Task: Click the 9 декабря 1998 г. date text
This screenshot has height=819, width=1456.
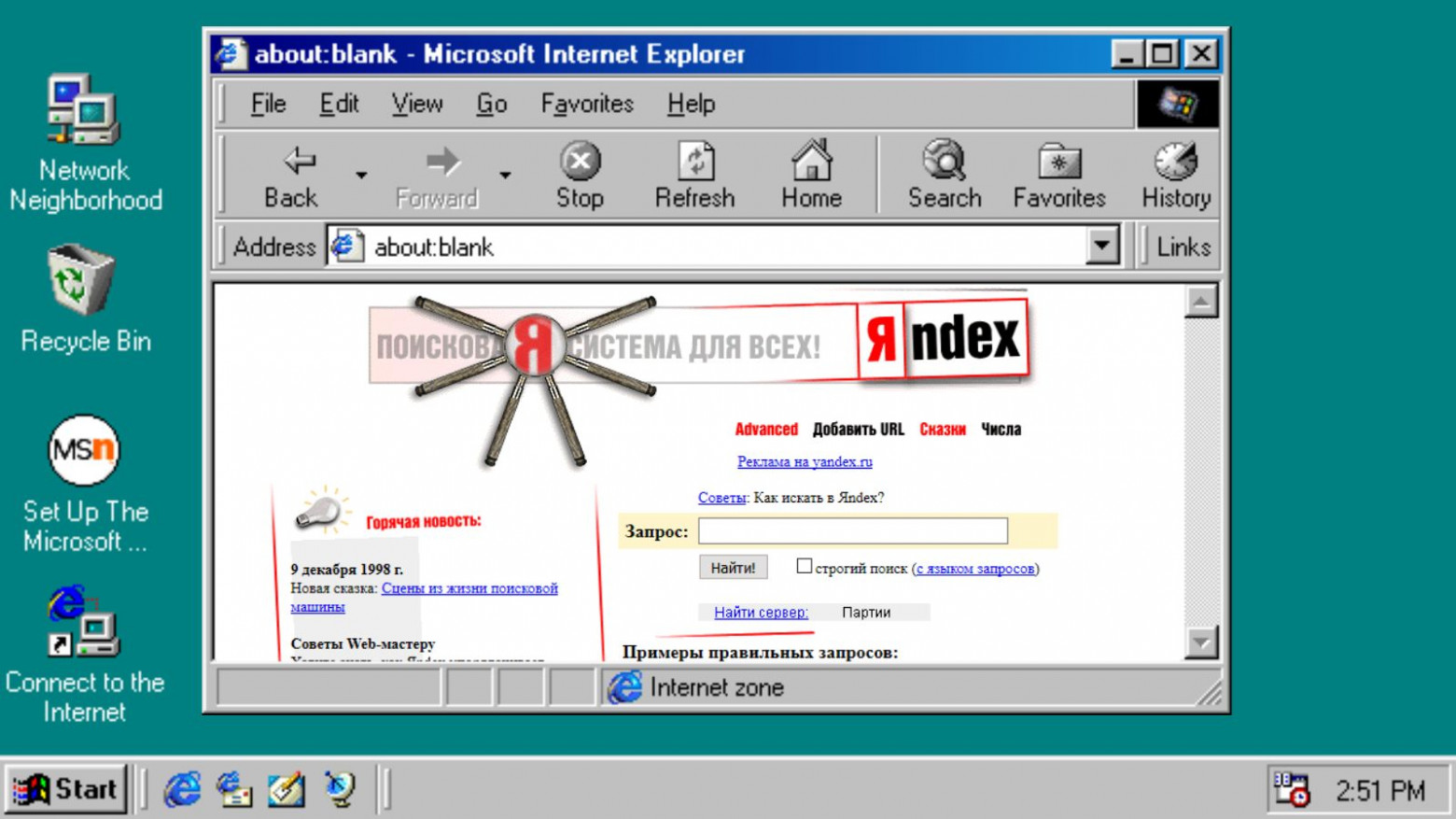Action: coord(346,569)
